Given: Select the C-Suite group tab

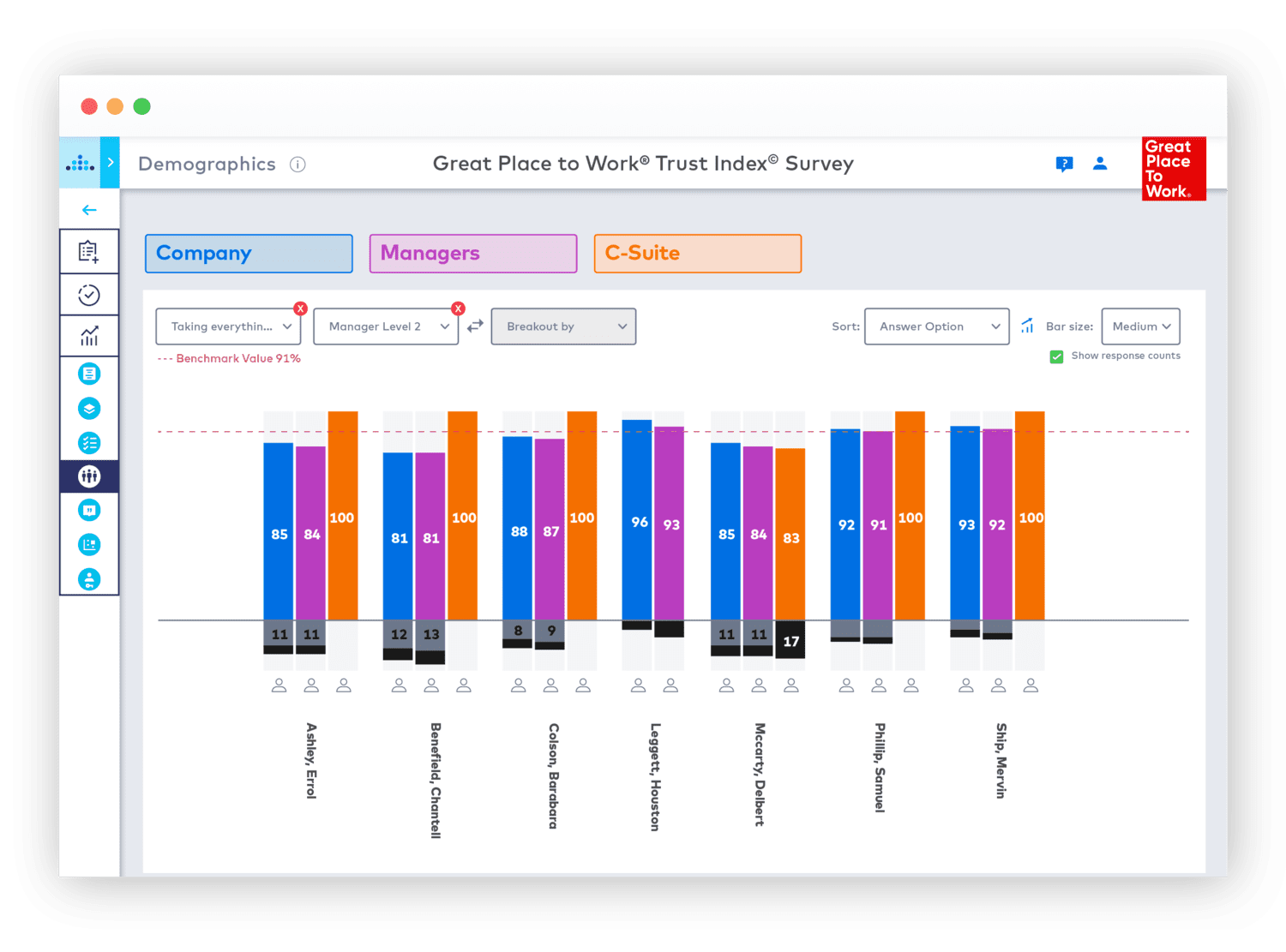Looking at the screenshot, I should (698, 254).
